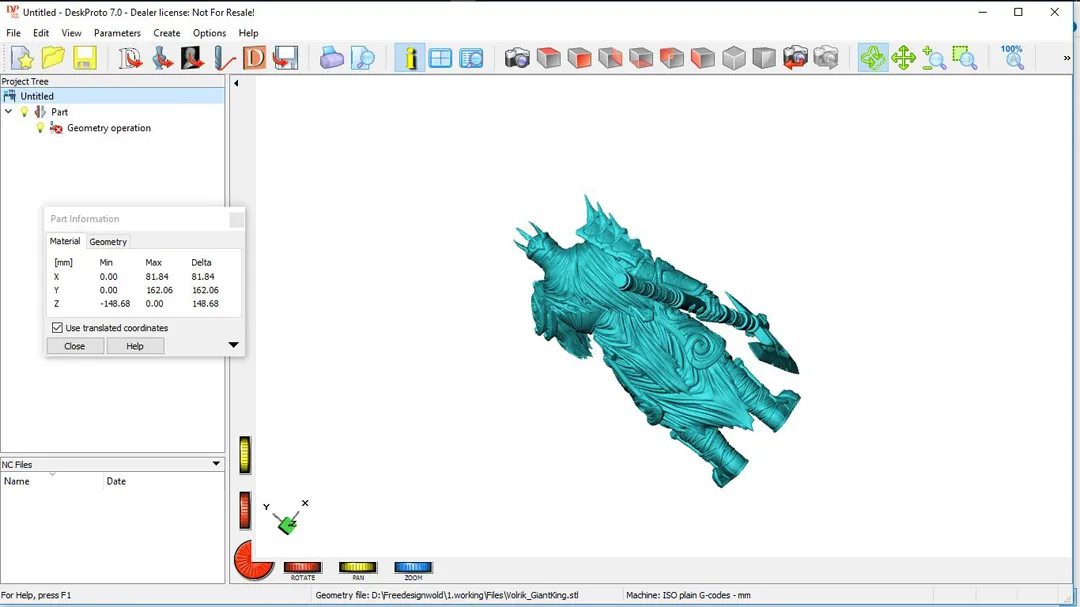Select the Material tab in Part Information
This screenshot has width=1080, height=607.
pyautogui.click(x=65, y=241)
